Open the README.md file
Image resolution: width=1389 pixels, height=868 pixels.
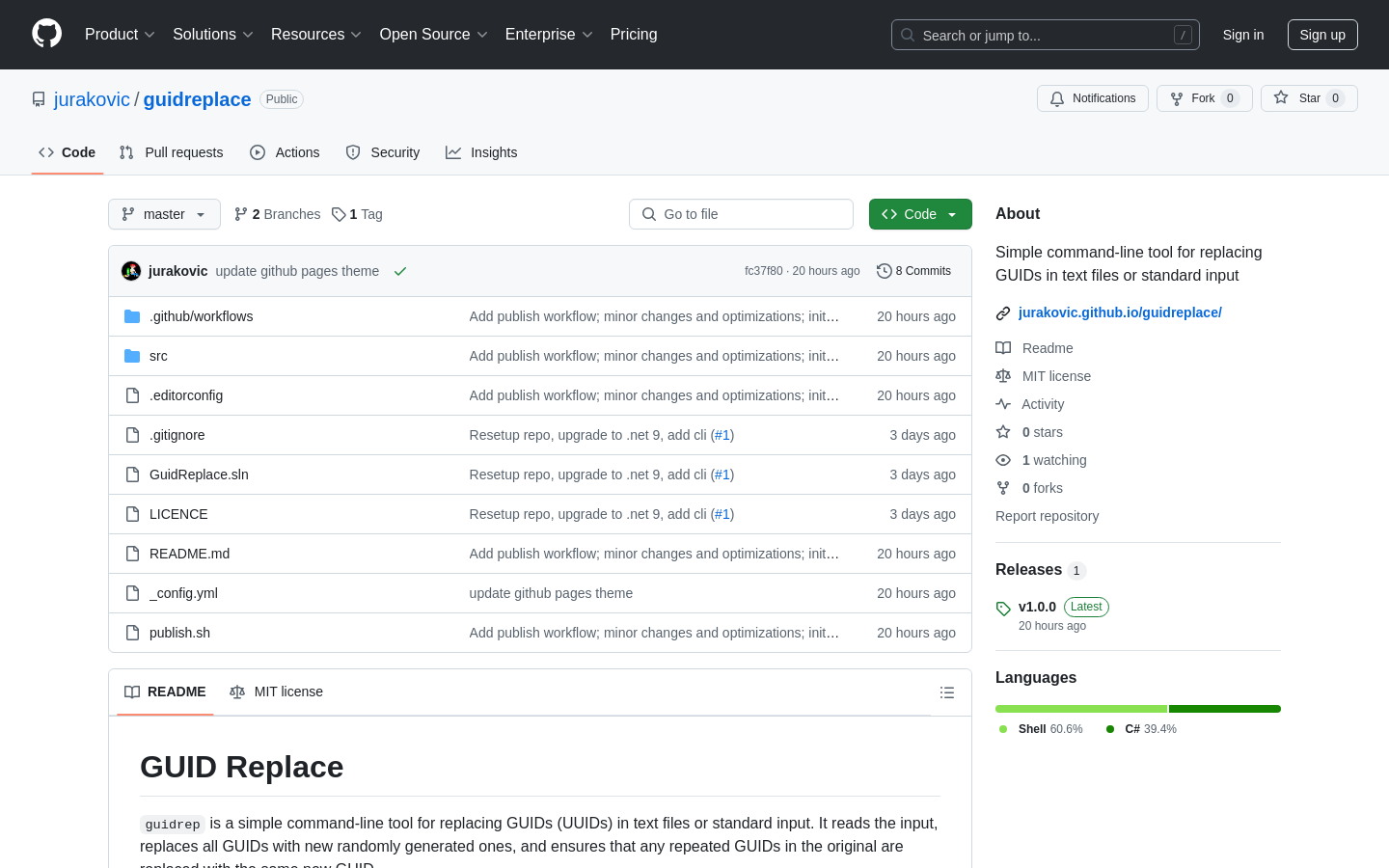pyautogui.click(x=189, y=554)
